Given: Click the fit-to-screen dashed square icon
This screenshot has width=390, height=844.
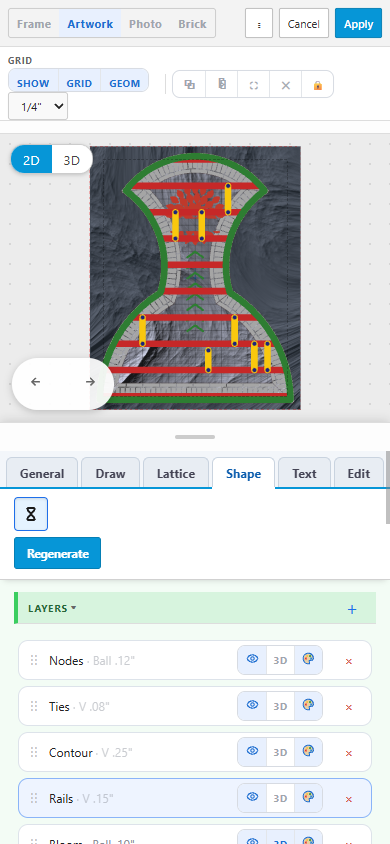Looking at the screenshot, I should pyautogui.click(x=253, y=85).
